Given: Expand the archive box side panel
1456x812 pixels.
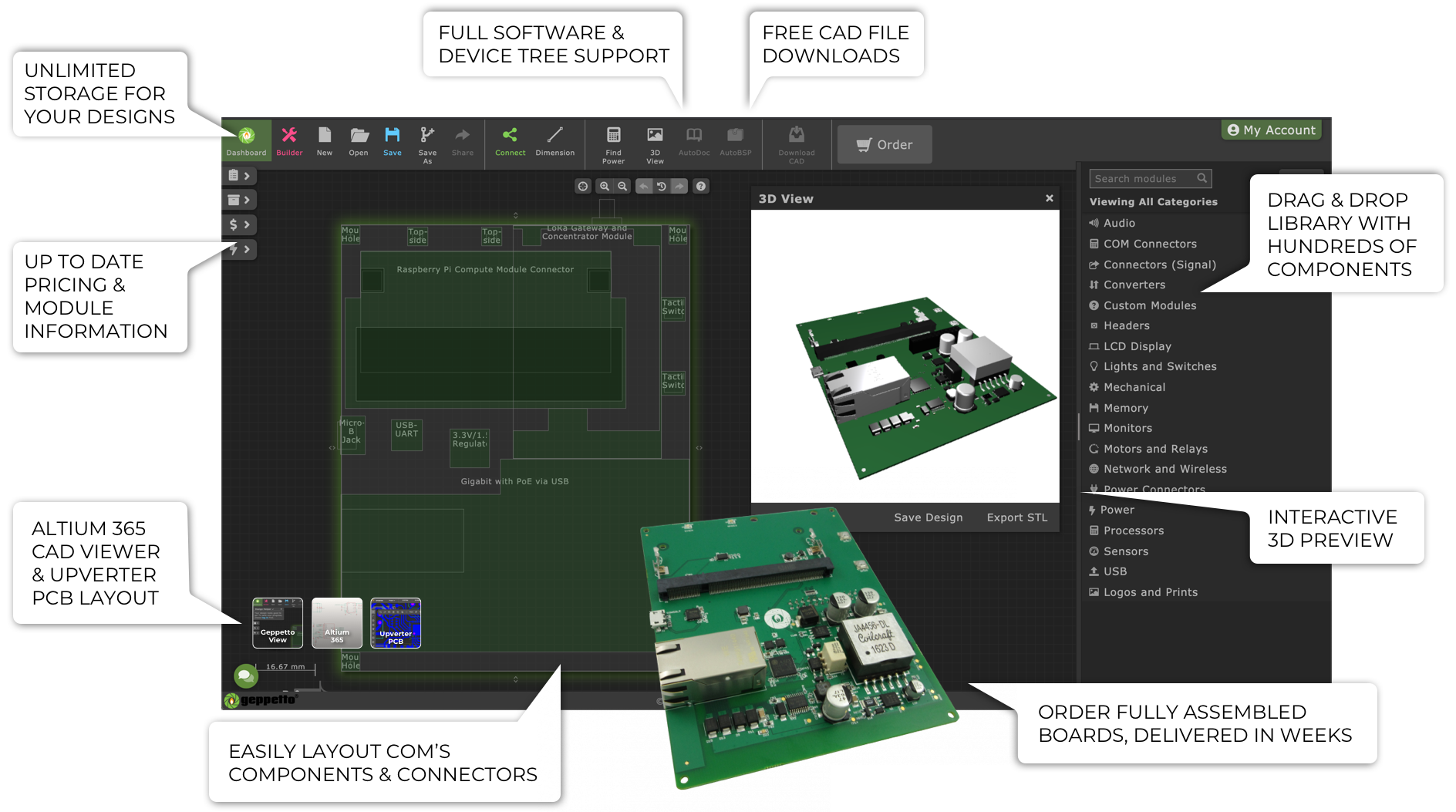Looking at the screenshot, I should (x=239, y=200).
